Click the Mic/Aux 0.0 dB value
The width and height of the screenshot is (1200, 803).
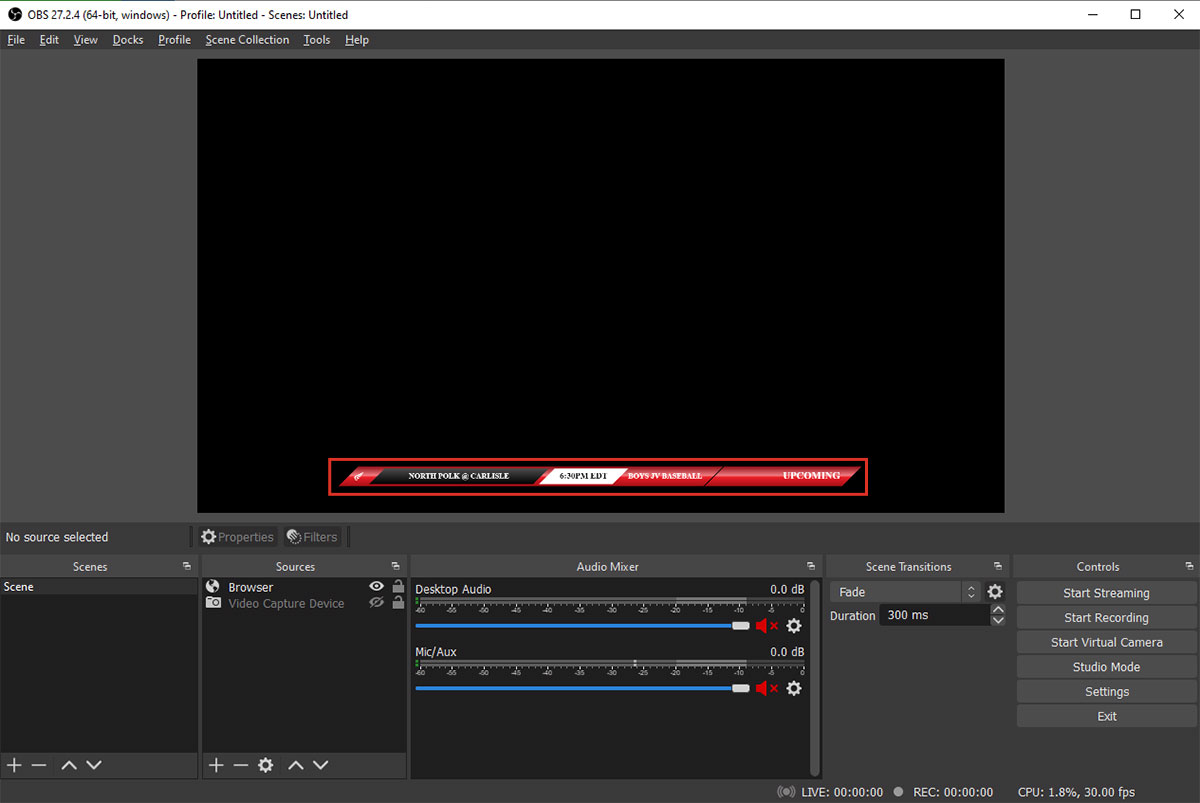click(x=787, y=651)
